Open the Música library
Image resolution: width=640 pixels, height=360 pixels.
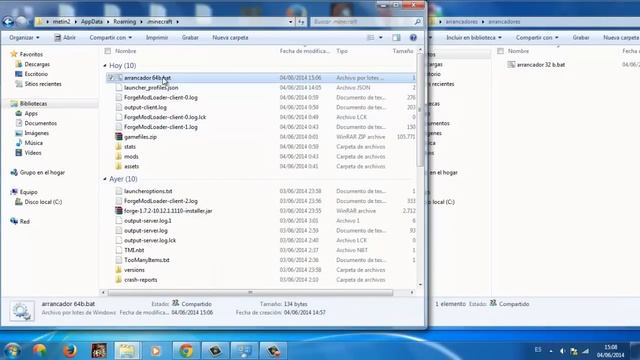[33, 143]
